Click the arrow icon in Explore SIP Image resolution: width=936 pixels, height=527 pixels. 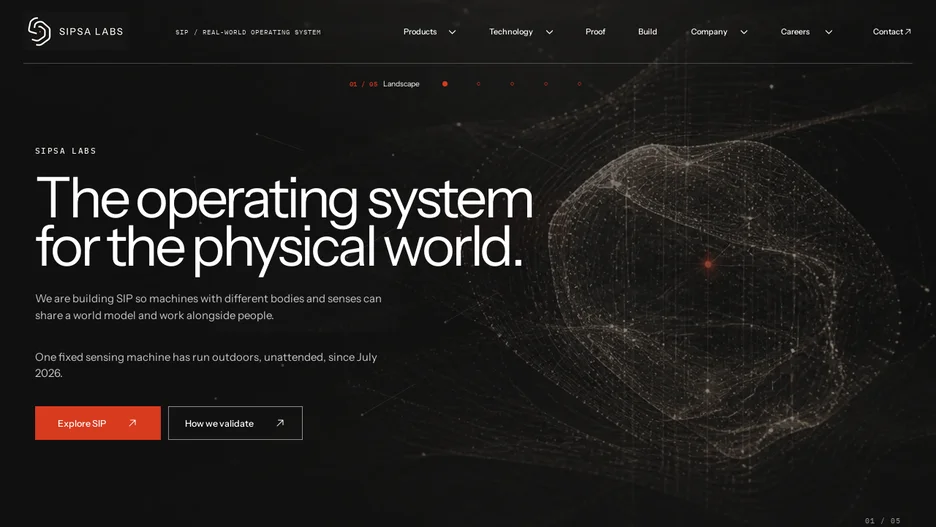coord(133,423)
